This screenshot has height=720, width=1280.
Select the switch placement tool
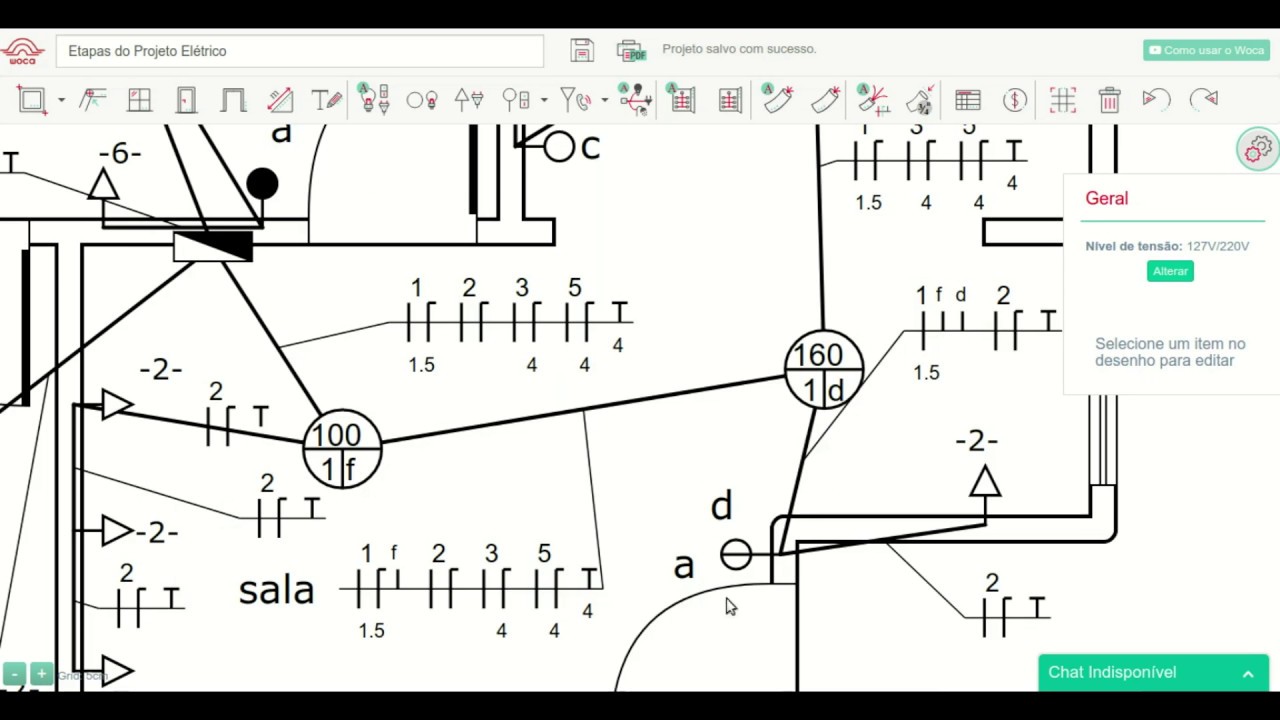coord(516,100)
